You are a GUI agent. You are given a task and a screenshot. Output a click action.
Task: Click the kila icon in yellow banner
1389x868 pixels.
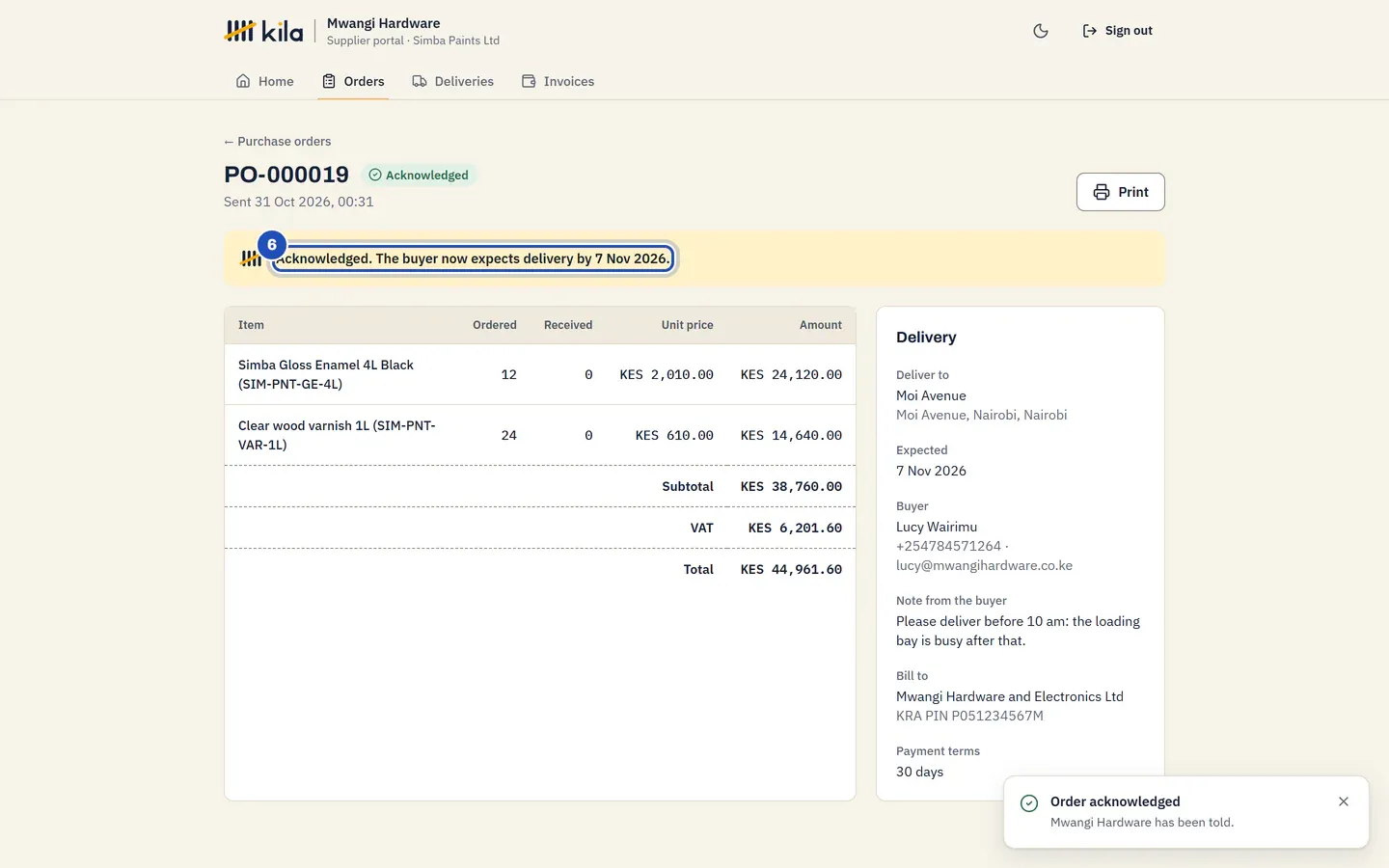[250, 258]
